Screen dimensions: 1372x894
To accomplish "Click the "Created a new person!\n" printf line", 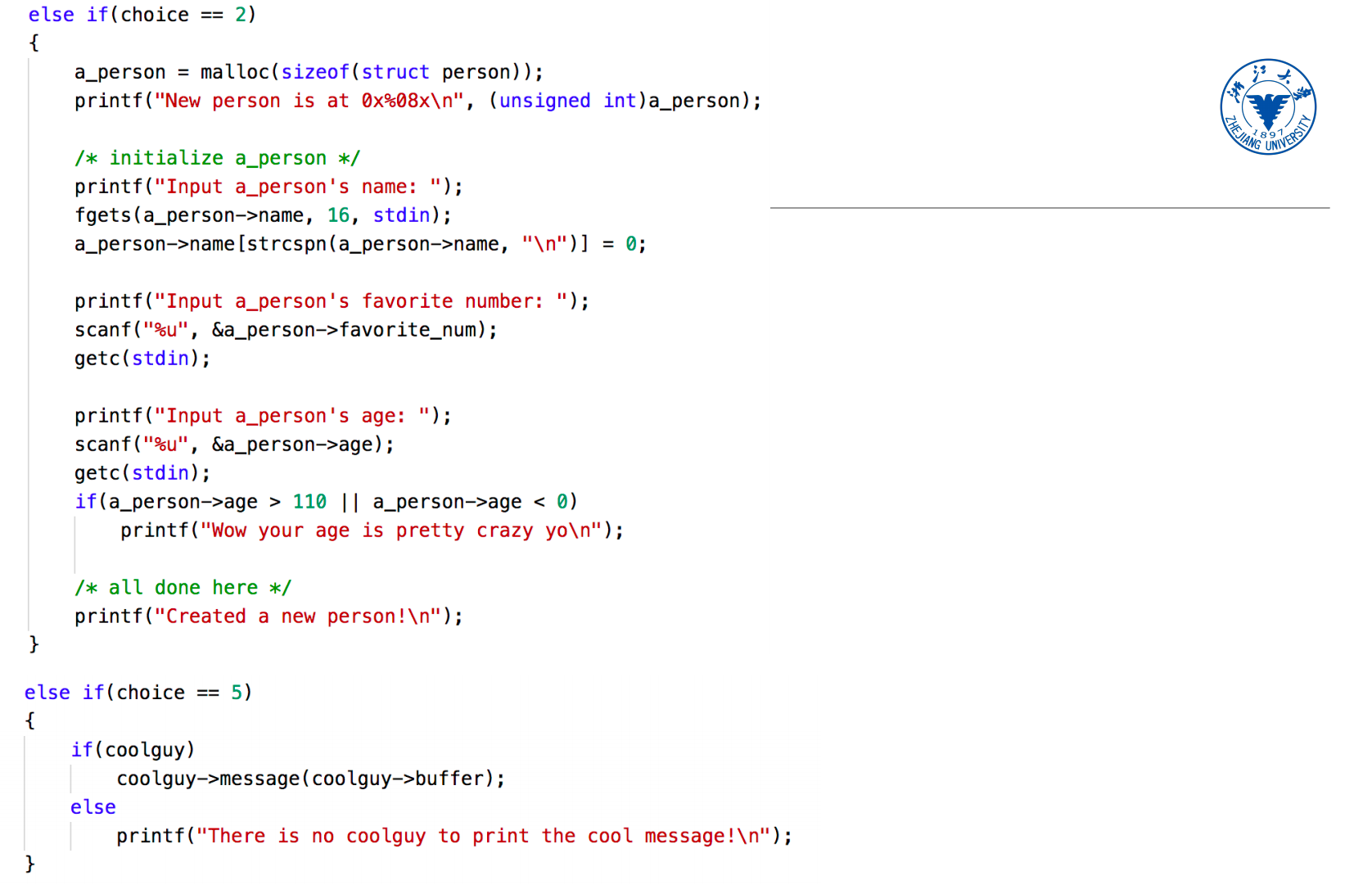I will tap(269, 616).
